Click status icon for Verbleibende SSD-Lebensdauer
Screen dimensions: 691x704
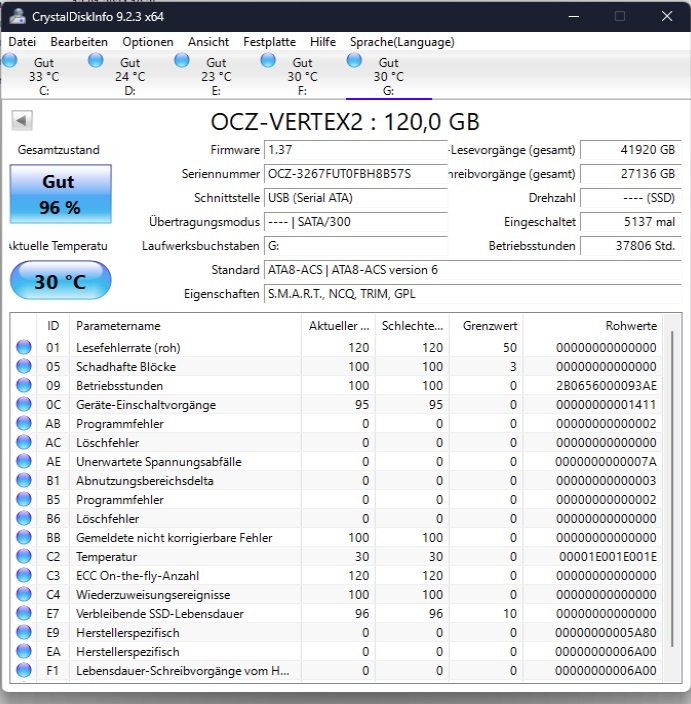click(24, 613)
